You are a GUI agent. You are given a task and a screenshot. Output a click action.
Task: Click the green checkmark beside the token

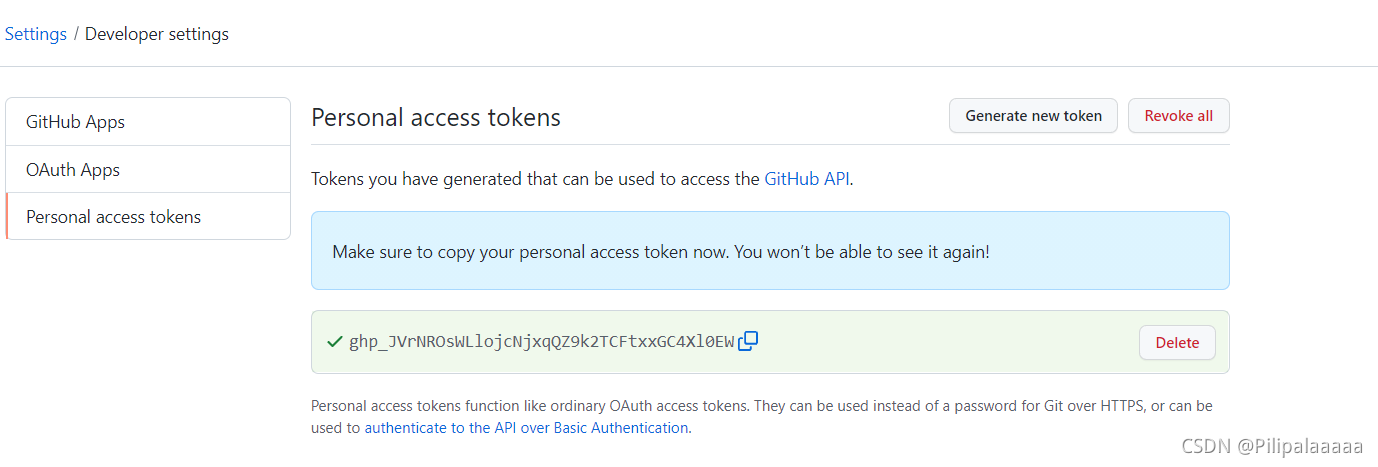click(x=335, y=342)
